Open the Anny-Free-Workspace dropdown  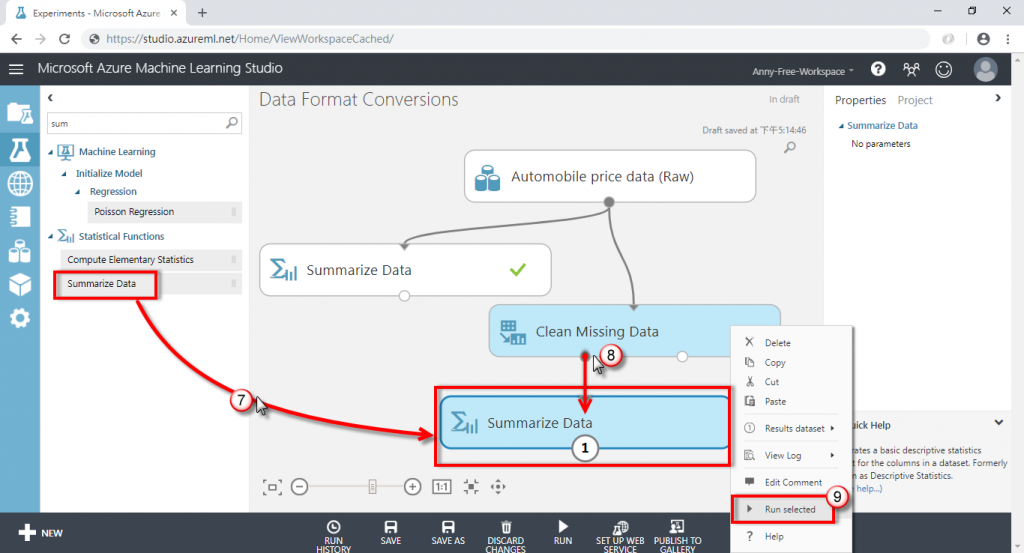pyautogui.click(x=803, y=71)
